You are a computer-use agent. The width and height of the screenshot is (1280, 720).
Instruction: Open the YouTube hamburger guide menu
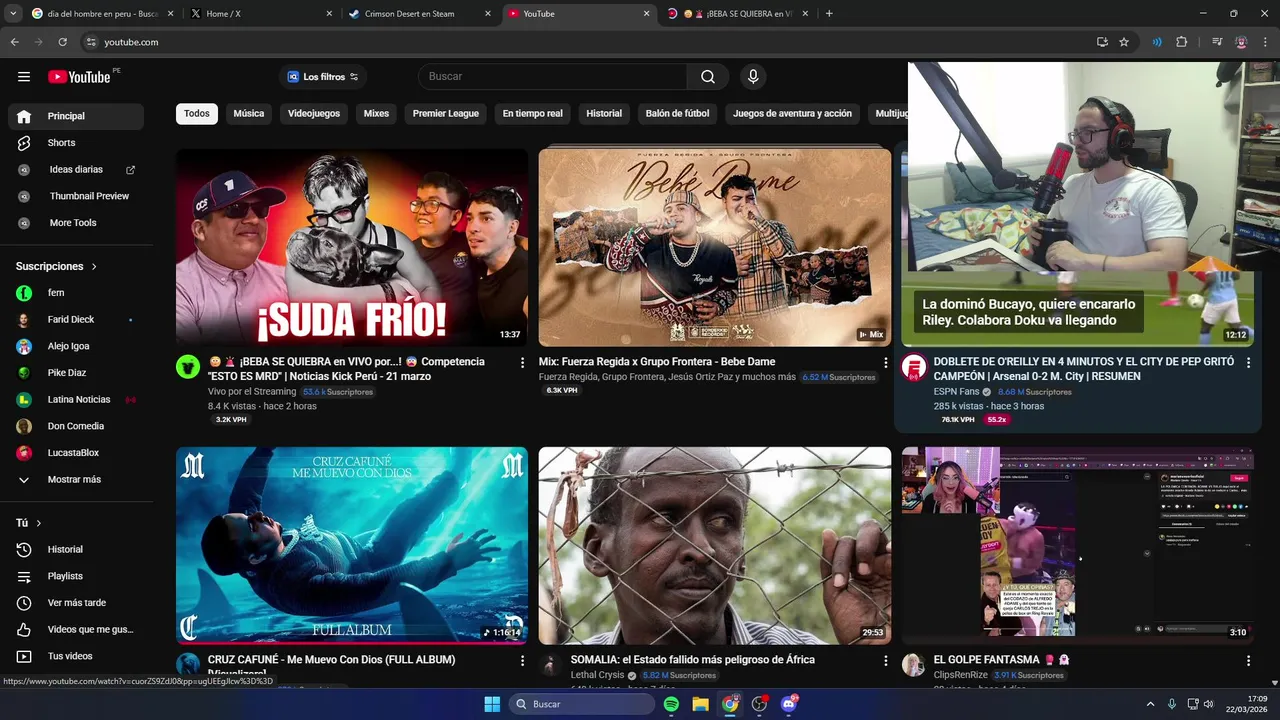pyautogui.click(x=24, y=77)
